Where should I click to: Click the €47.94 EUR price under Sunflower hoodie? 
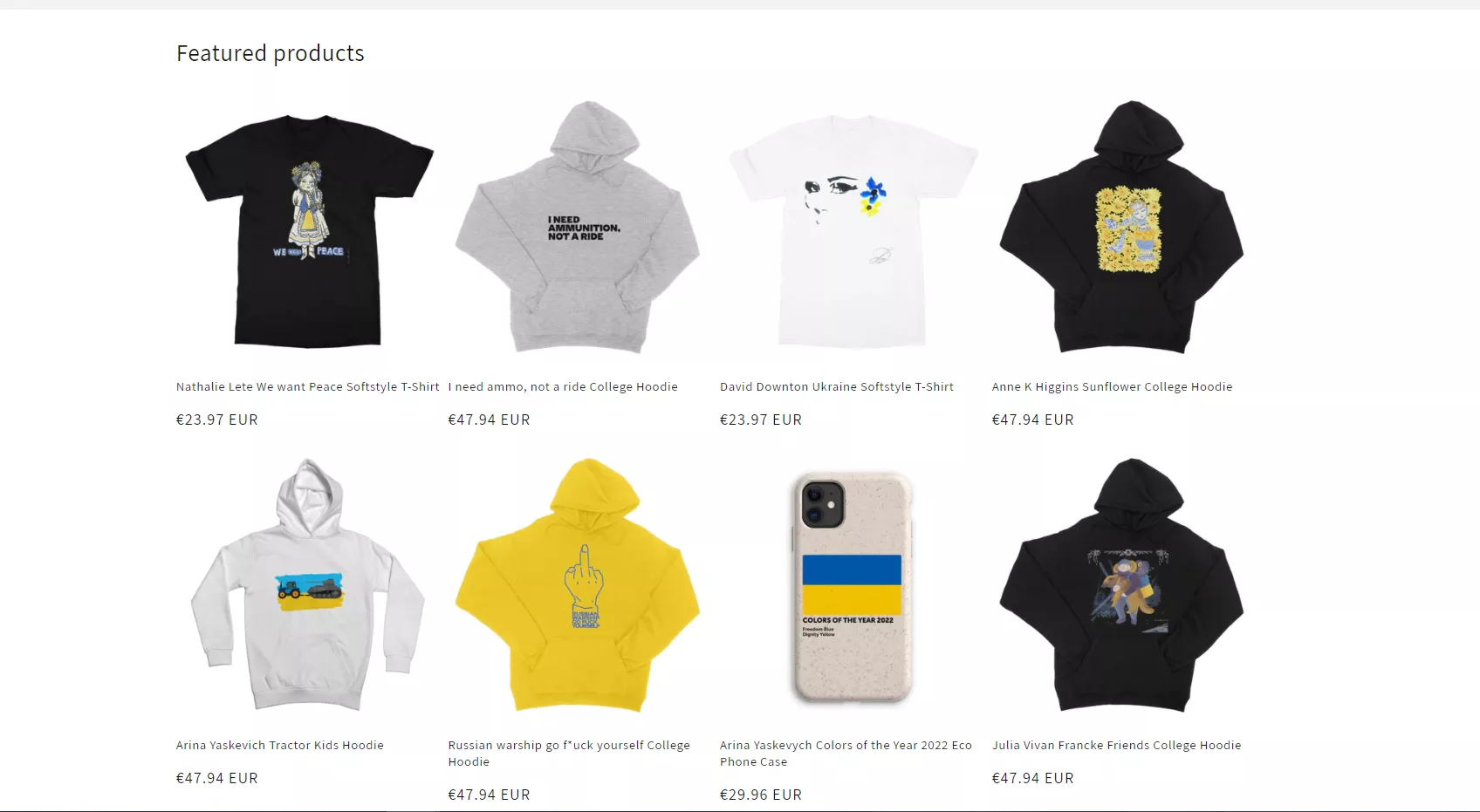click(1033, 420)
